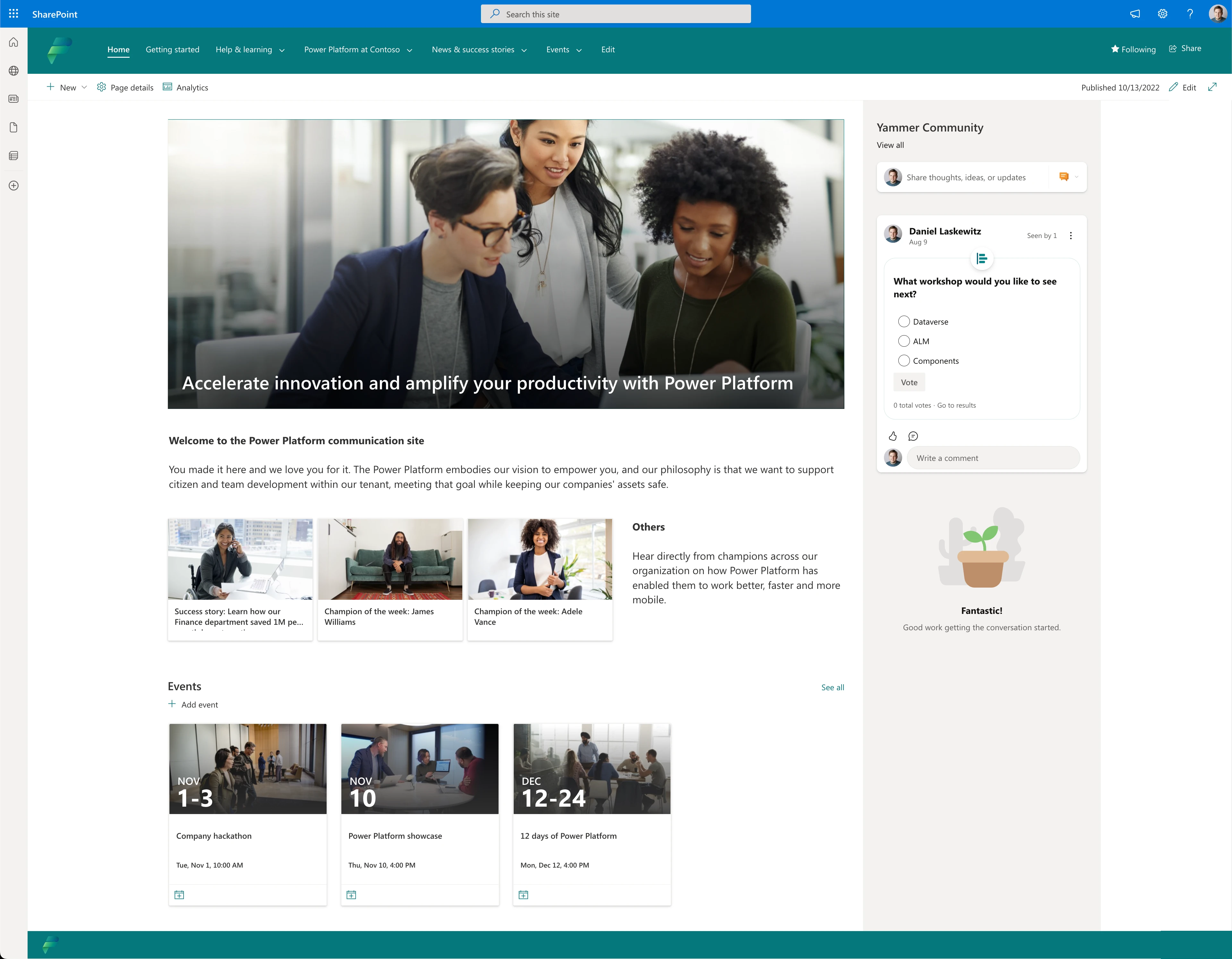Open the Events navigation menu

point(563,50)
